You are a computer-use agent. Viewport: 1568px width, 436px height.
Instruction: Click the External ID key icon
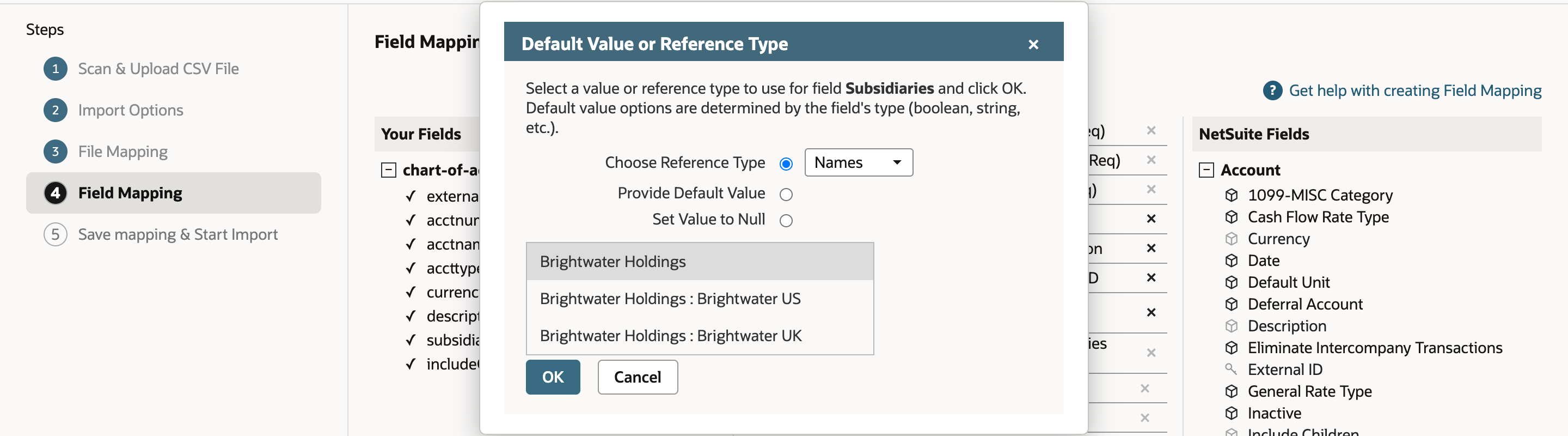point(1231,369)
